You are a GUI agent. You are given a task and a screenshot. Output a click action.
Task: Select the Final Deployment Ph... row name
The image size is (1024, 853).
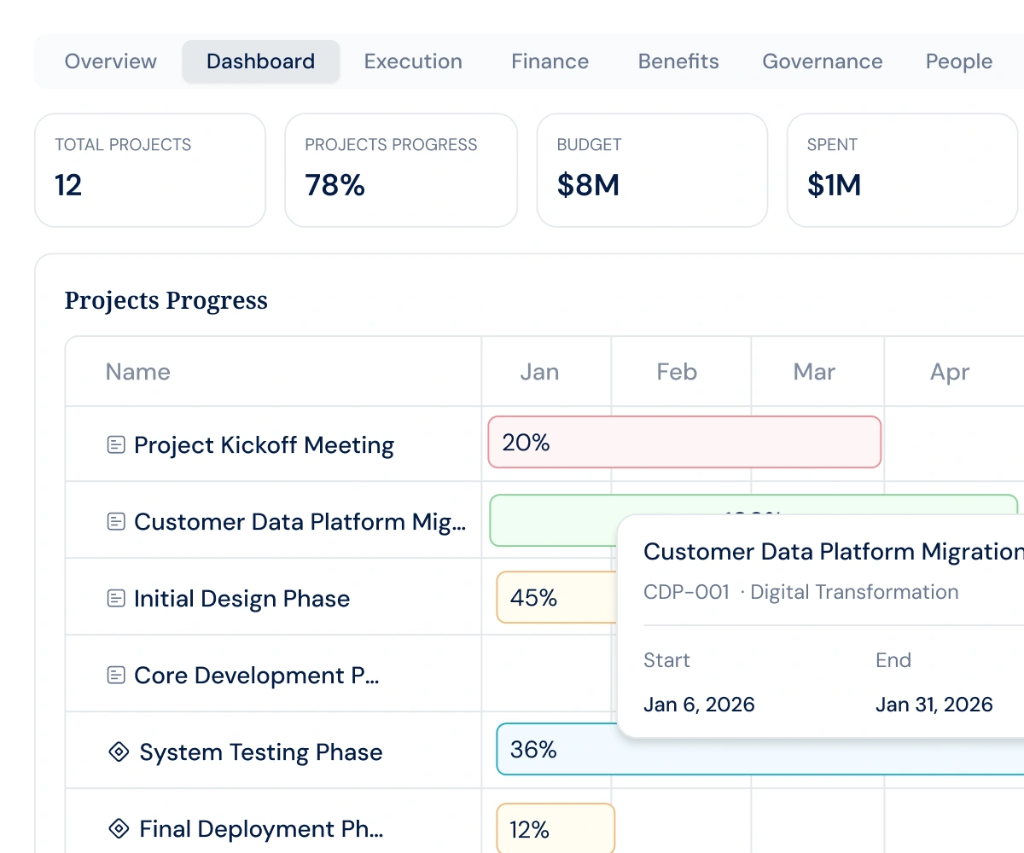pyautogui.click(x=261, y=829)
